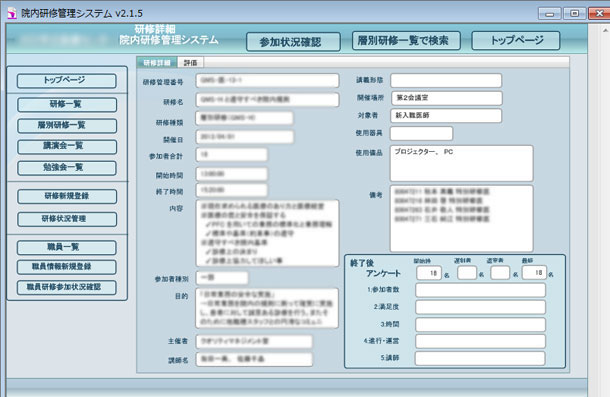Viewport: 610px width, 397px height.
Task: Click the 使用備品 text area with プロジェクター
Action: point(462,163)
